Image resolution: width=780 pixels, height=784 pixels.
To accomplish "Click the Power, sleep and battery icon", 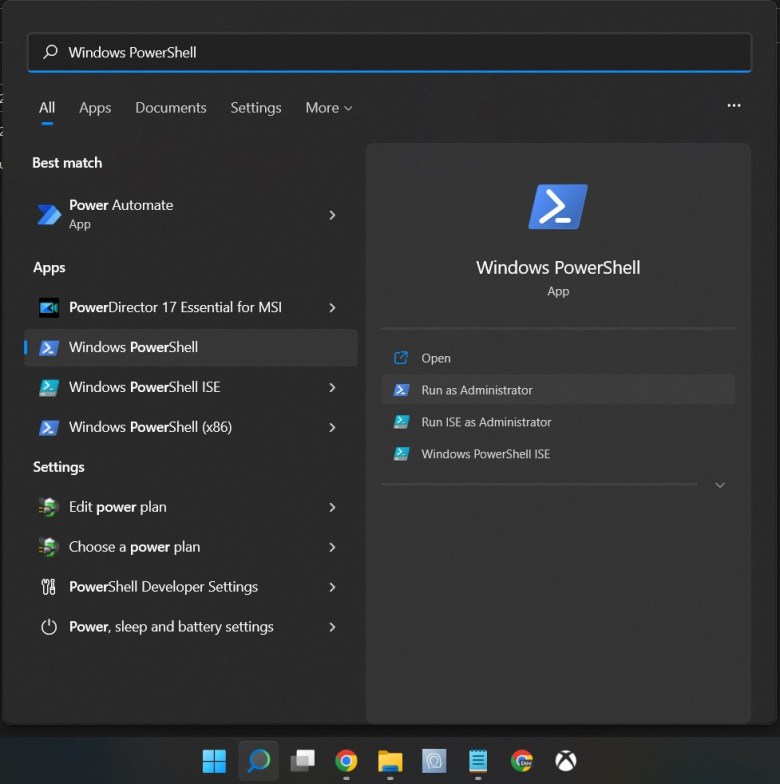I will [49, 627].
